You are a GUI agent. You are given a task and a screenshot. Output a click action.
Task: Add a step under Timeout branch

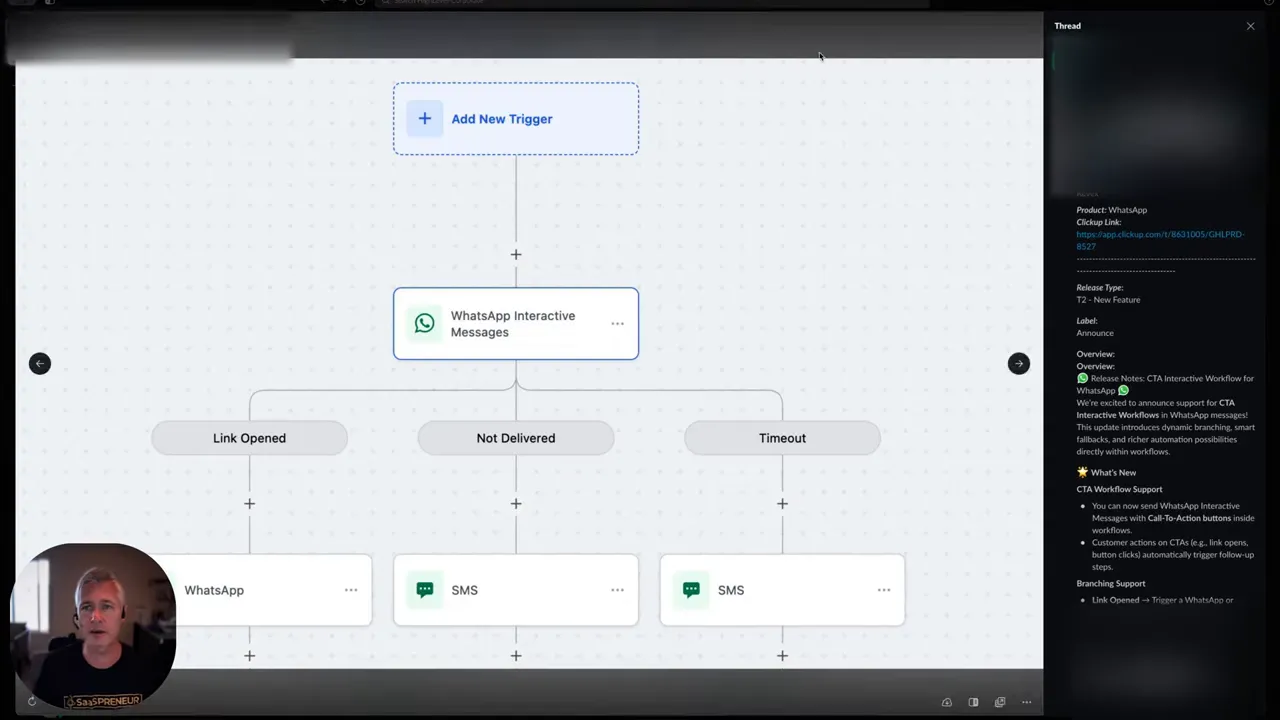(782, 504)
